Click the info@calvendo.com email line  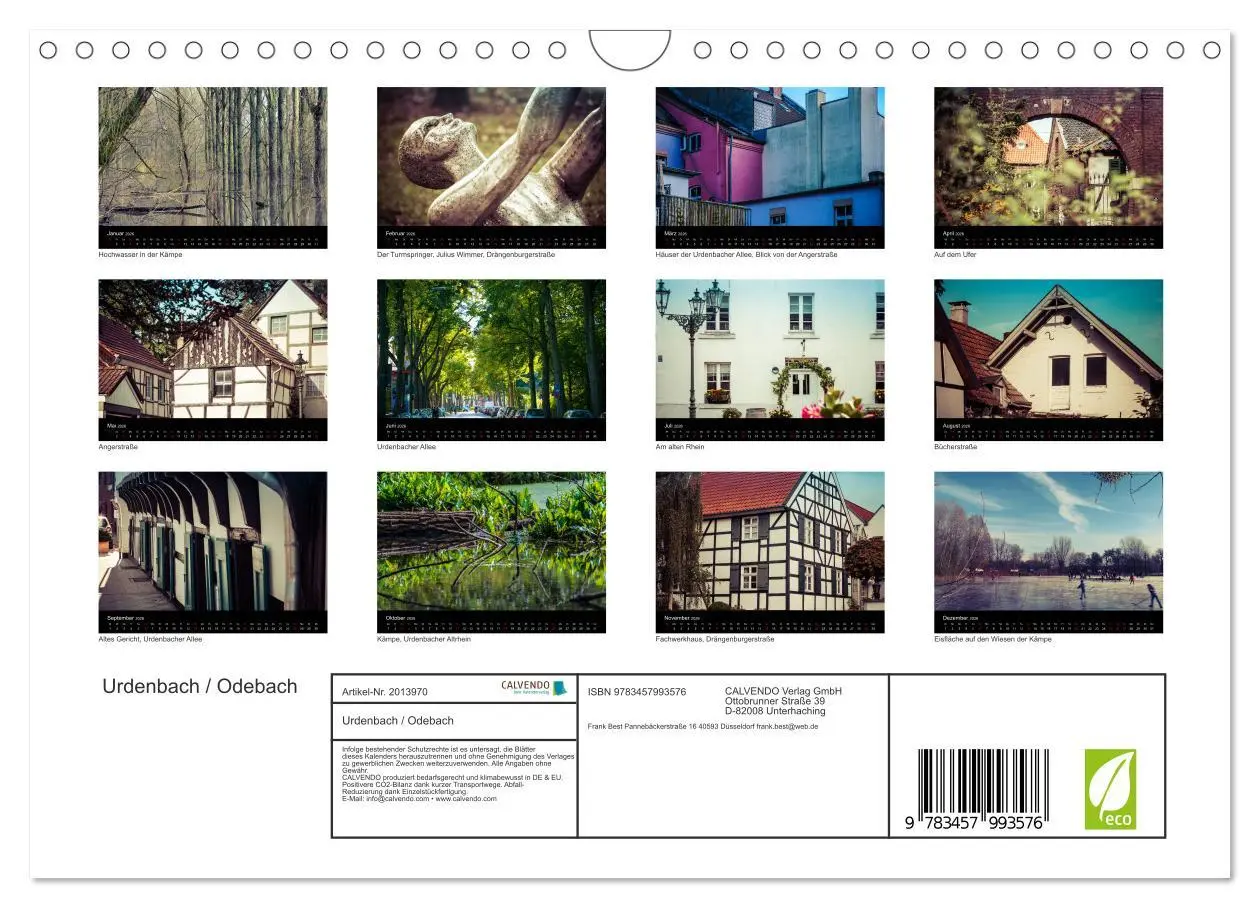click(x=419, y=798)
